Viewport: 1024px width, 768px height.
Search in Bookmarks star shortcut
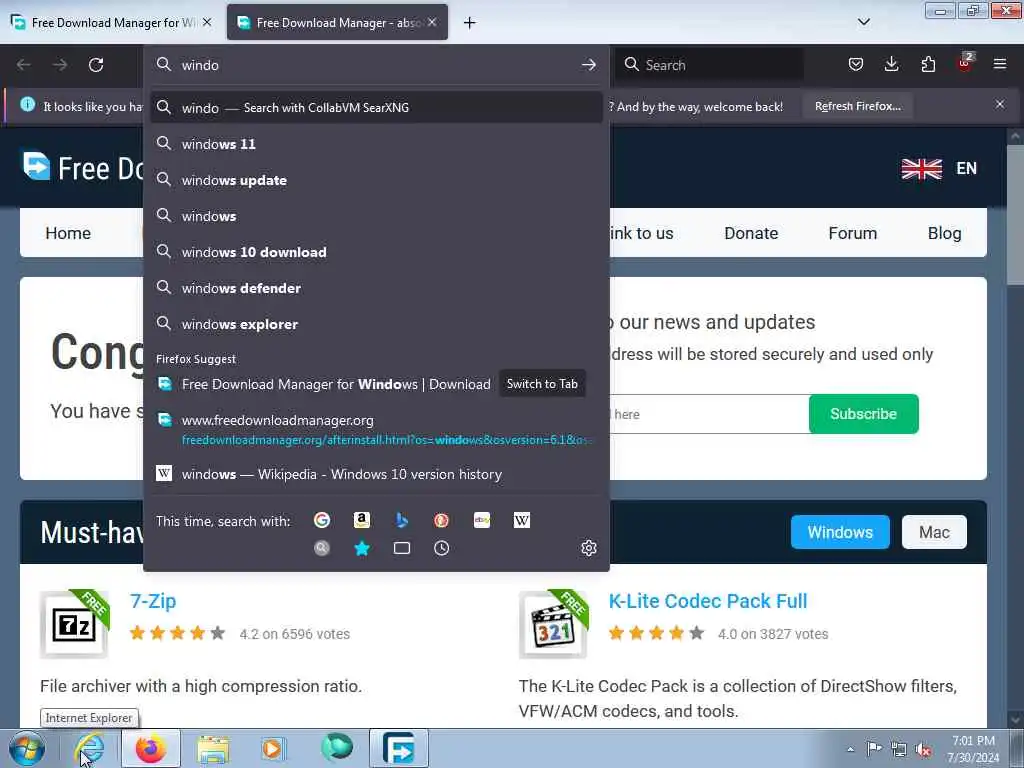point(362,548)
